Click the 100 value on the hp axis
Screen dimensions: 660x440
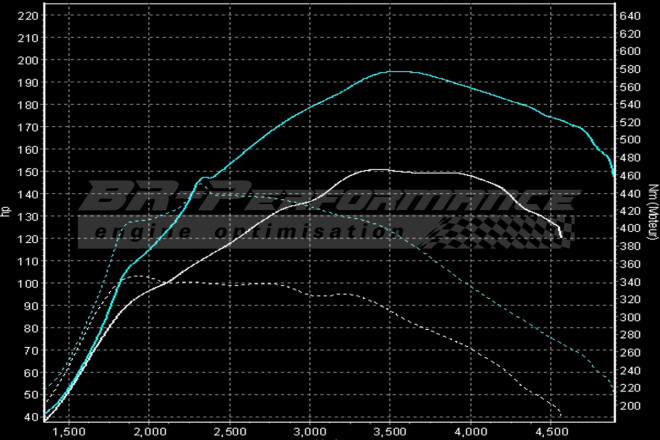pyautogui.click(x=29, y=283)
